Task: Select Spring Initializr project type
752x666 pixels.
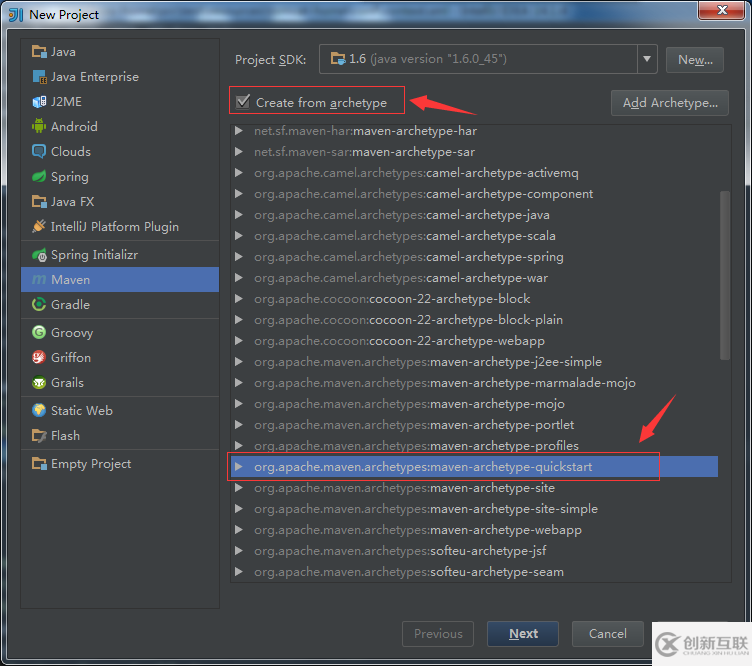Action: point(120,255)
